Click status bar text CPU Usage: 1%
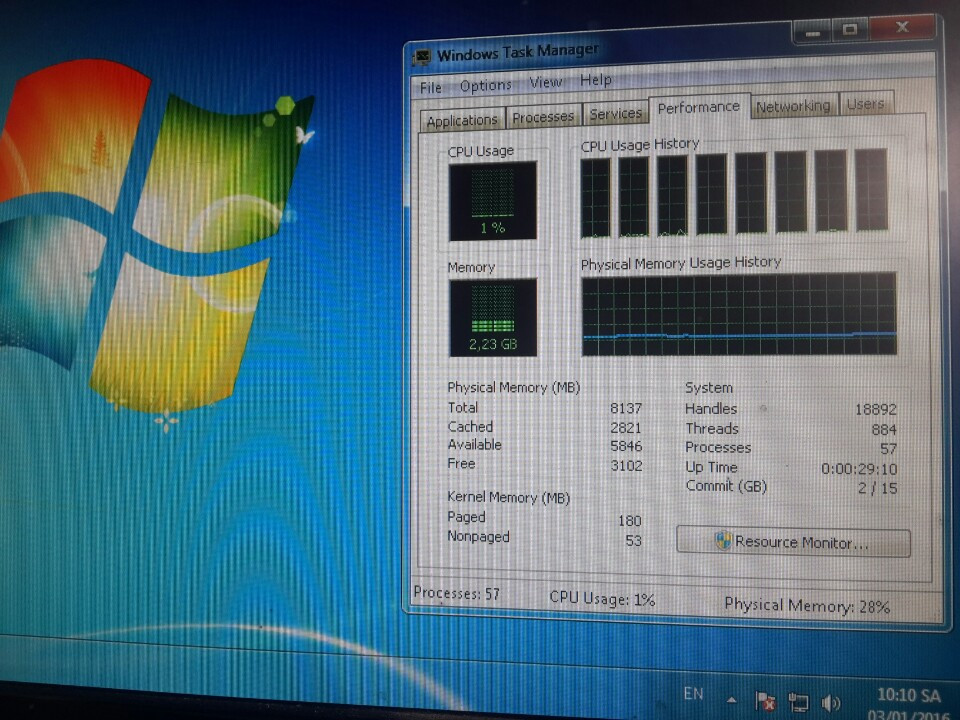960x720 pixels. click(x=602, y=599)
